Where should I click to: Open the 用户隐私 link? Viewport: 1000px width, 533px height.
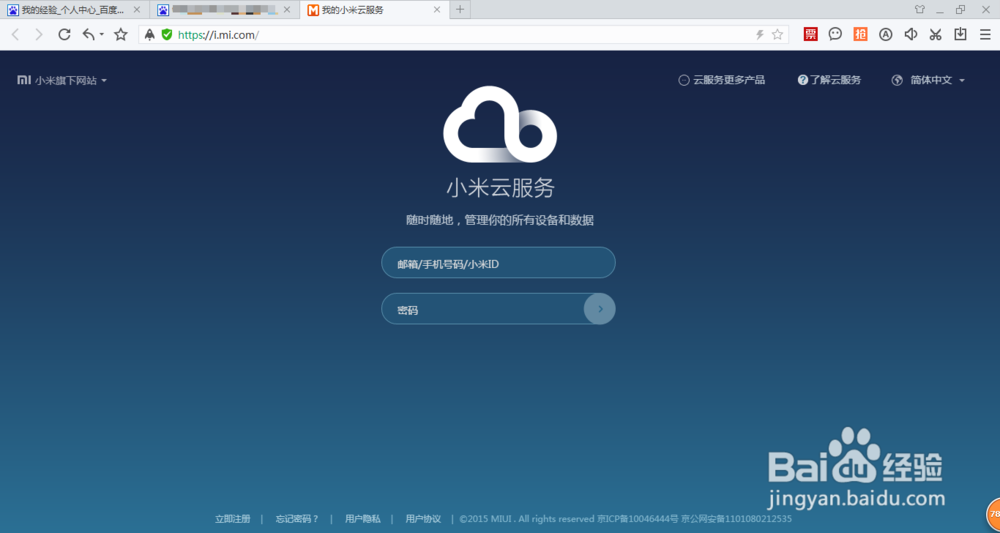click(x=363, y=518)
